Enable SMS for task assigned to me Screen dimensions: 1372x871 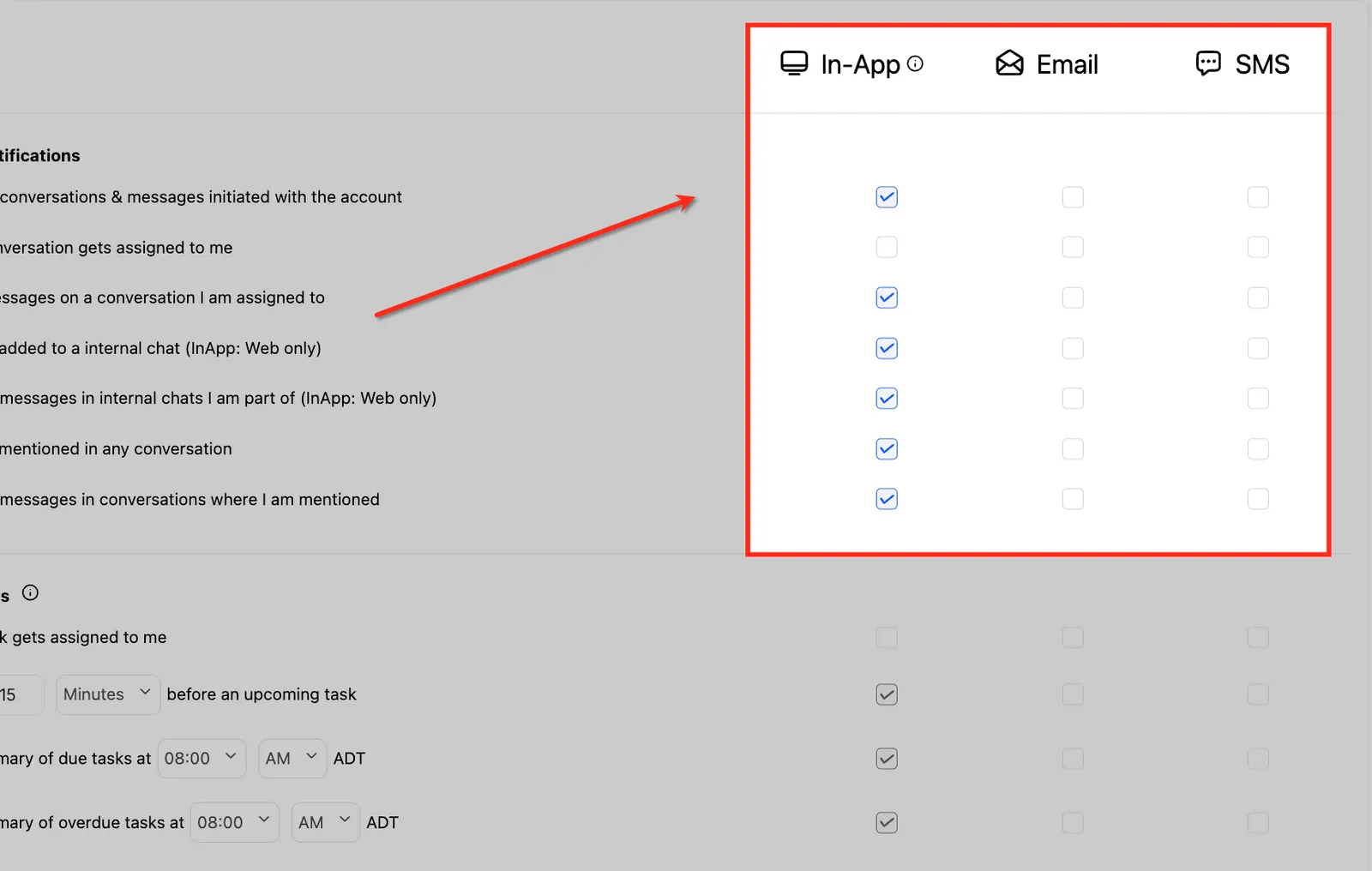(x=1258, y=637)
